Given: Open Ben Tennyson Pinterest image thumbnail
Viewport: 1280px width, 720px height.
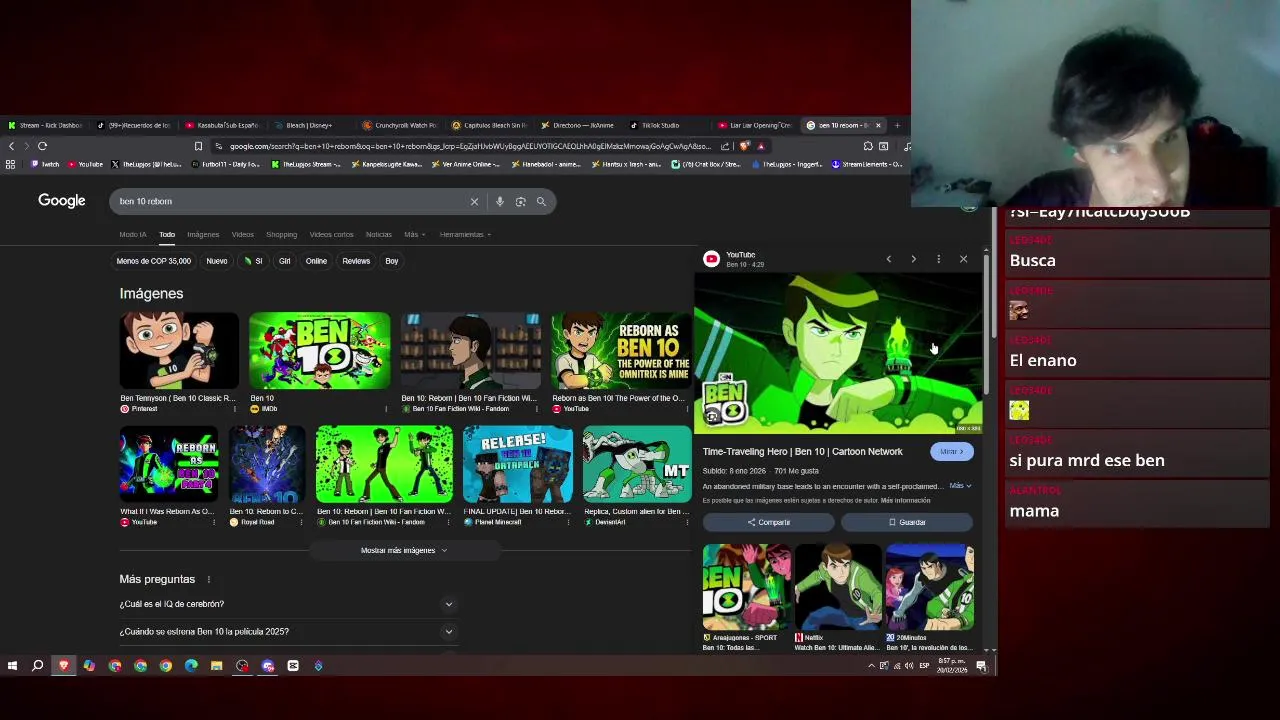Looking at the screenshot, I should 179,351.
